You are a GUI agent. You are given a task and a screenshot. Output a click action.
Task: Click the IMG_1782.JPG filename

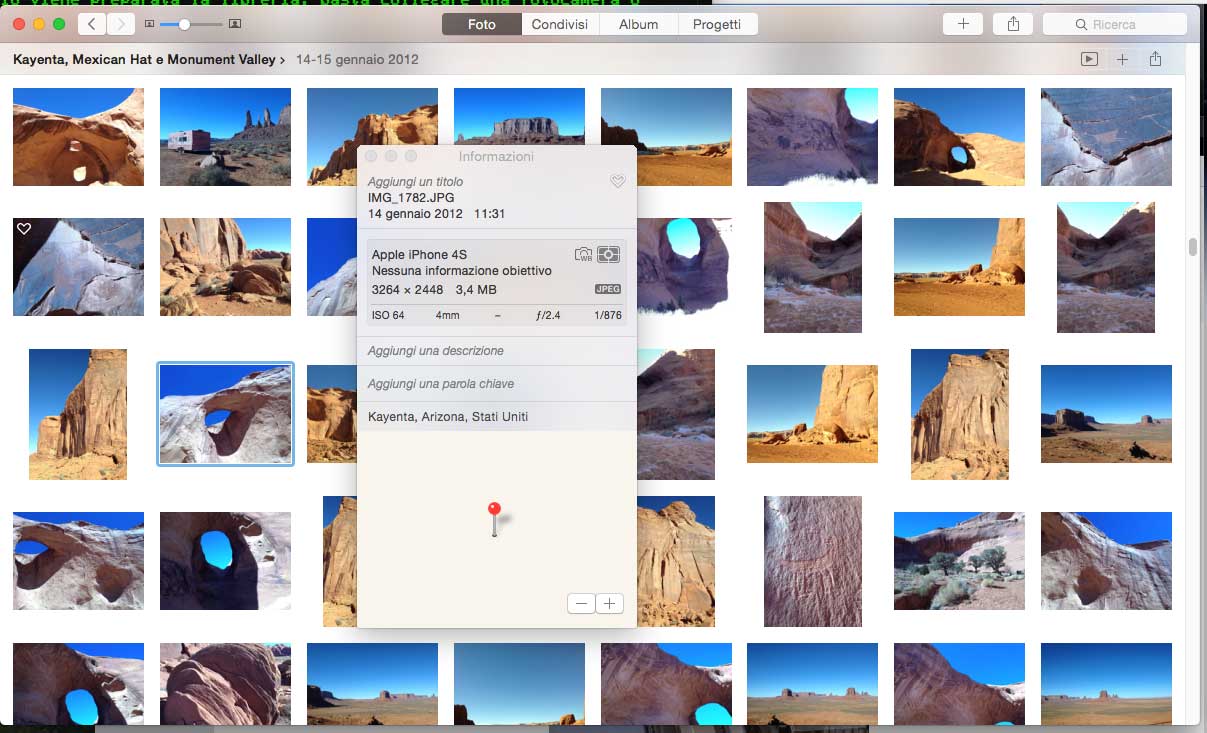tap(411, 198)
